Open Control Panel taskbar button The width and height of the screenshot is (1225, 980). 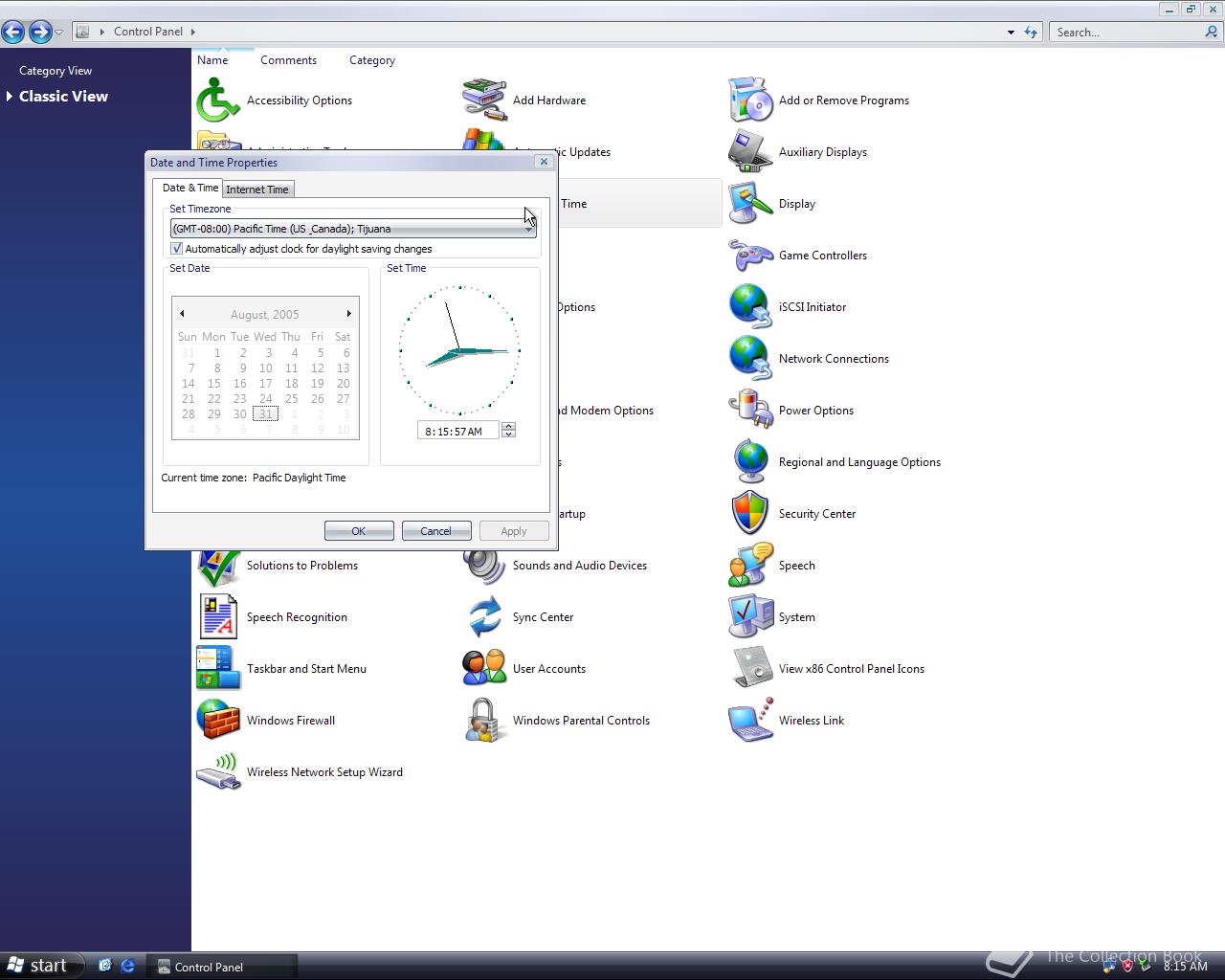click(x=222, y=967)
